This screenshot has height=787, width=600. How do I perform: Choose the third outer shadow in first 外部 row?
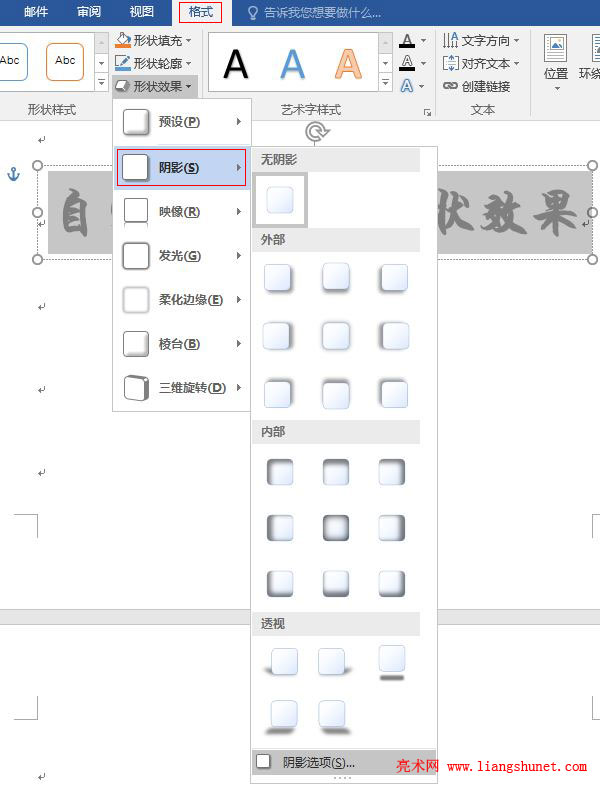point(394,278)
